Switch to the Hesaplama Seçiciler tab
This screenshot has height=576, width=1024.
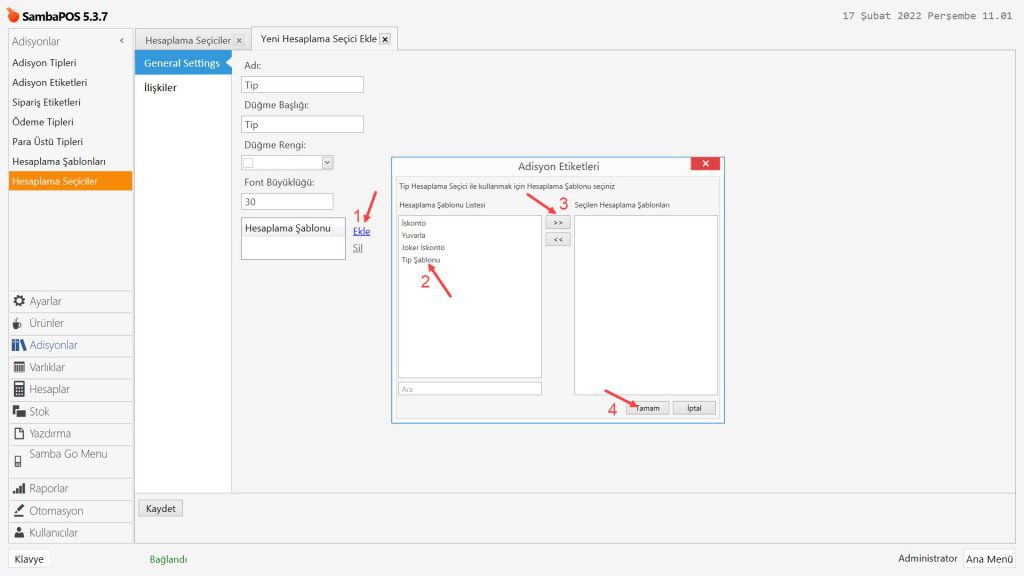(187, 40)
